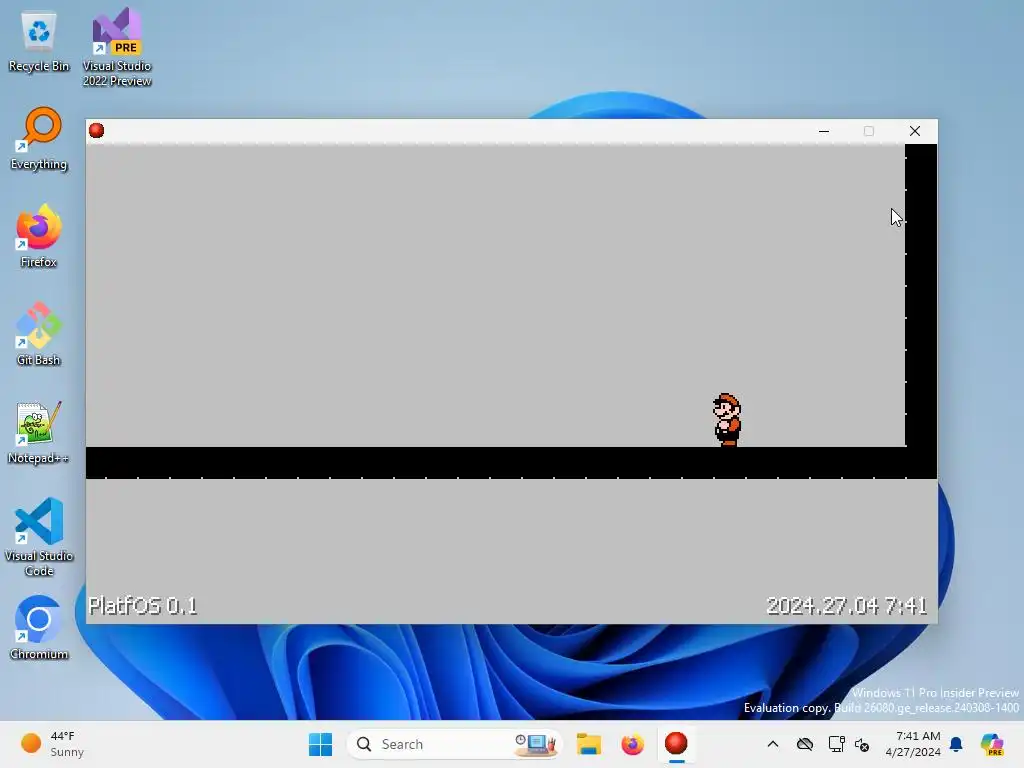Click the muted volume tray icon
The width and height of the screenshot is (1024, 768).
click(862, 744)
